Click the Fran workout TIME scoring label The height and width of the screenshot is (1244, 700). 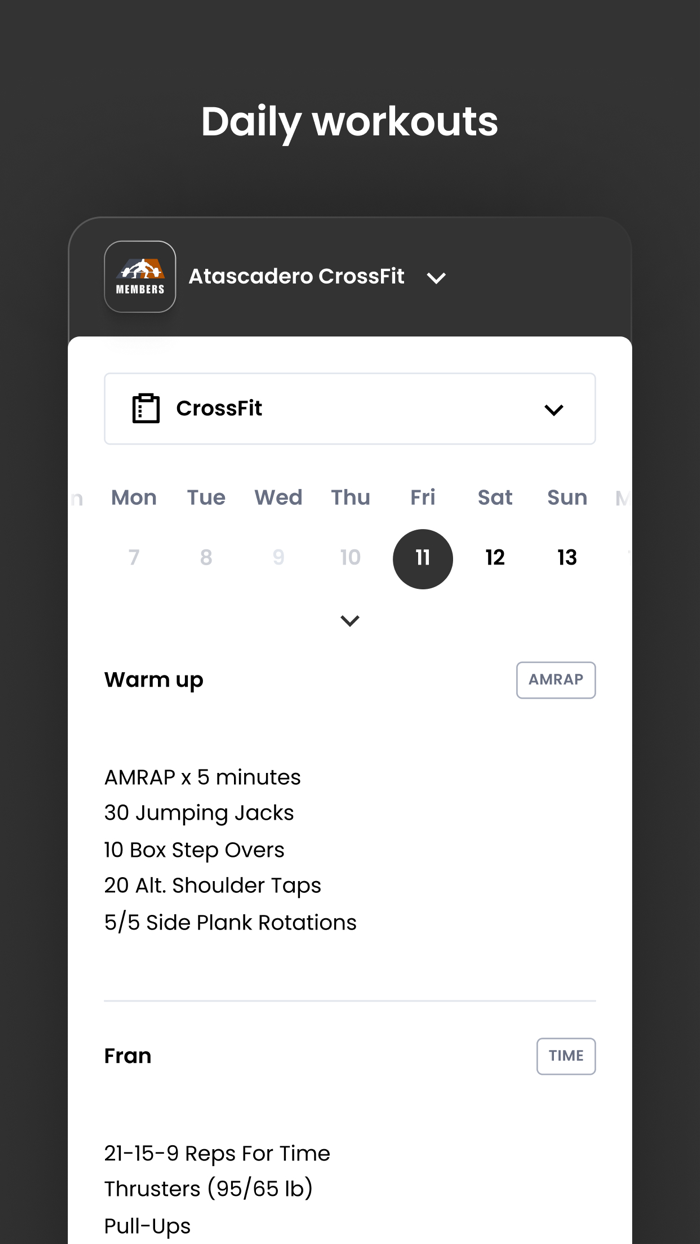pyautogui.click(x=566, y=1055)
